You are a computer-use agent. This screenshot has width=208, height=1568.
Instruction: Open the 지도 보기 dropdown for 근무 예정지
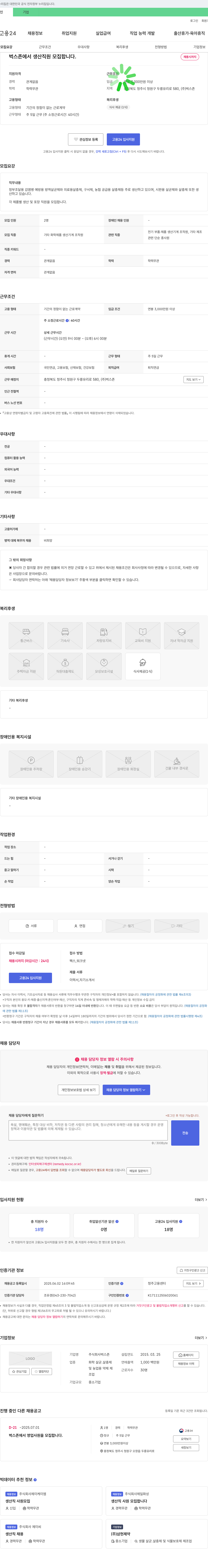193,379
